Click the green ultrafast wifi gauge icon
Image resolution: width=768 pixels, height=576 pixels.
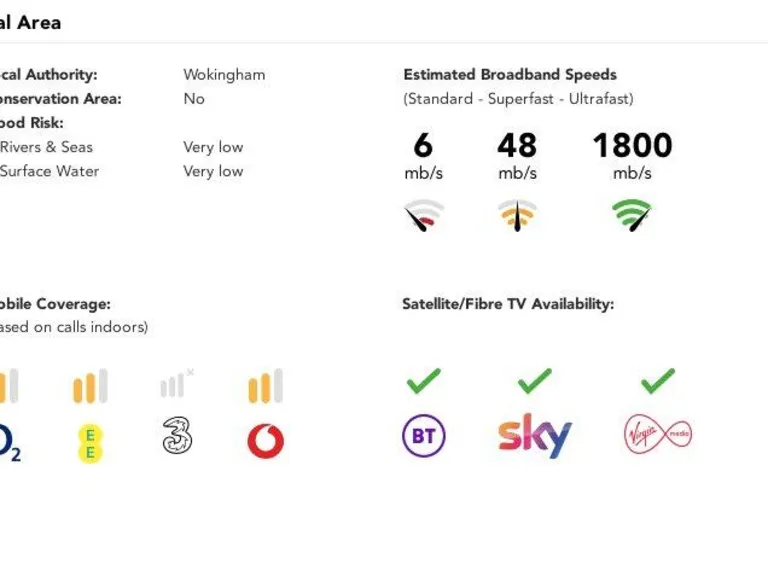coord(632,214)
